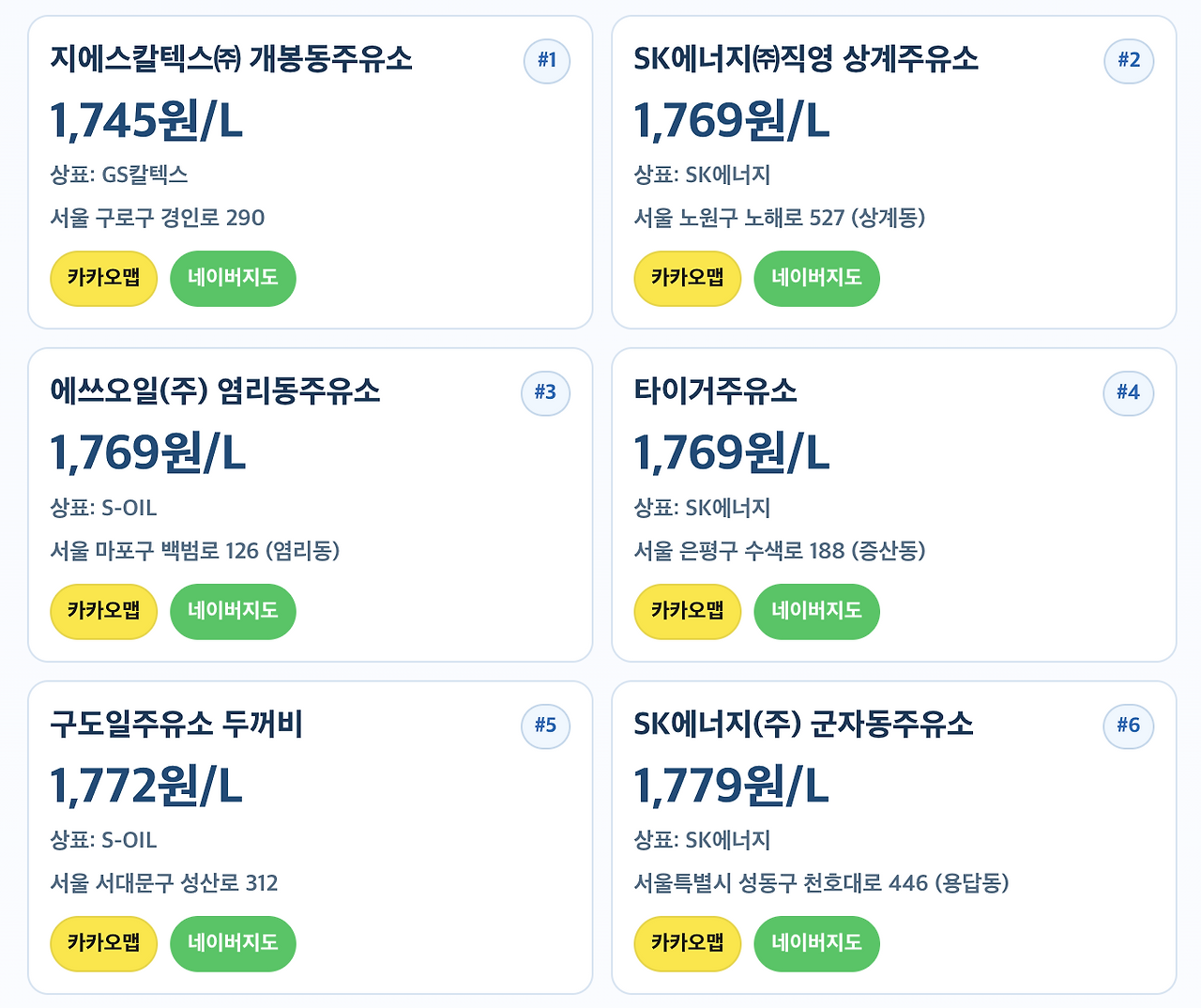Open 카카오맵 for SK에너지 군자동주유소

click(688, 943)
